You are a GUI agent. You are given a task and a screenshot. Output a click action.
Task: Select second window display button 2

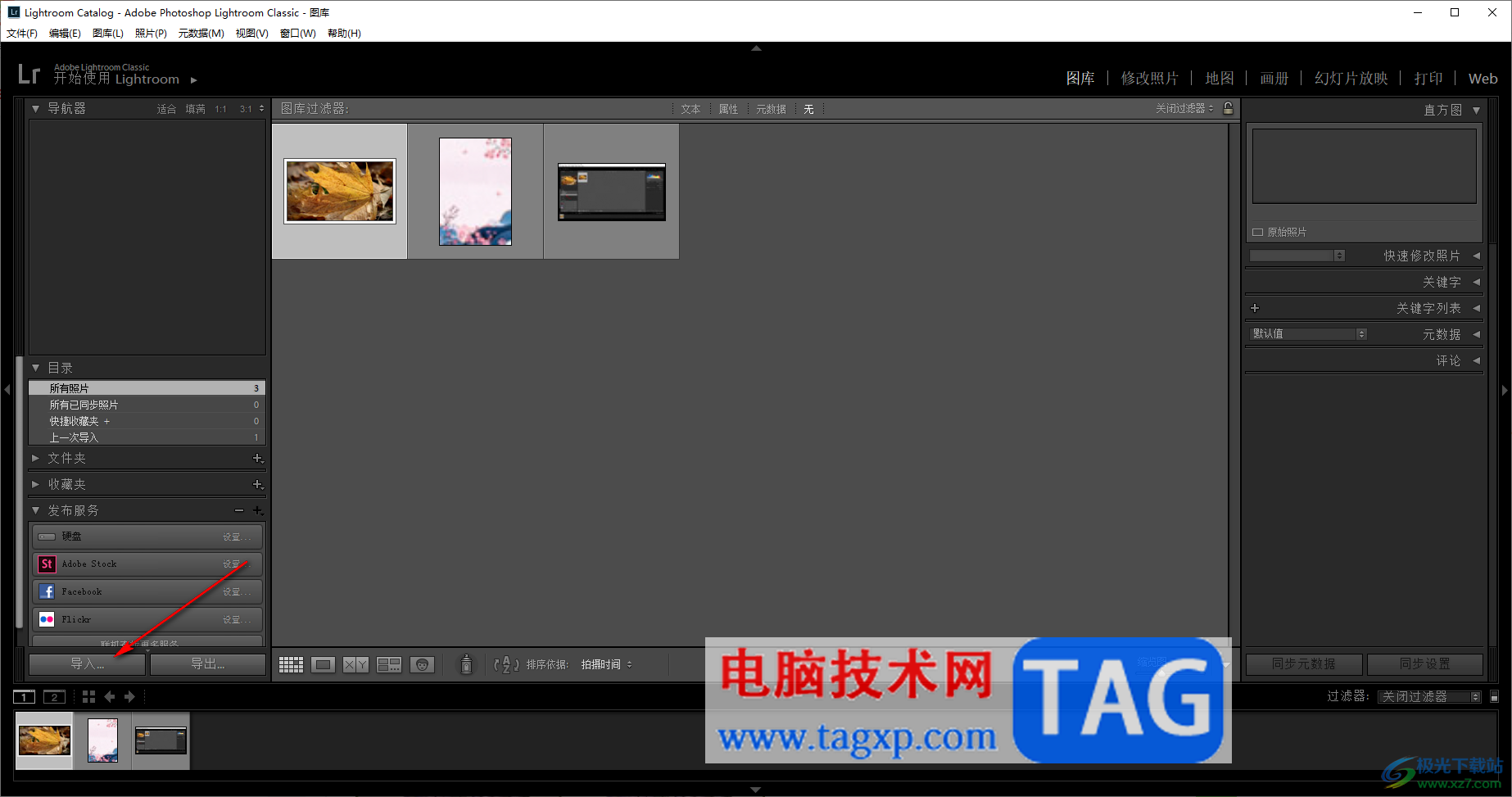[54, 697]
